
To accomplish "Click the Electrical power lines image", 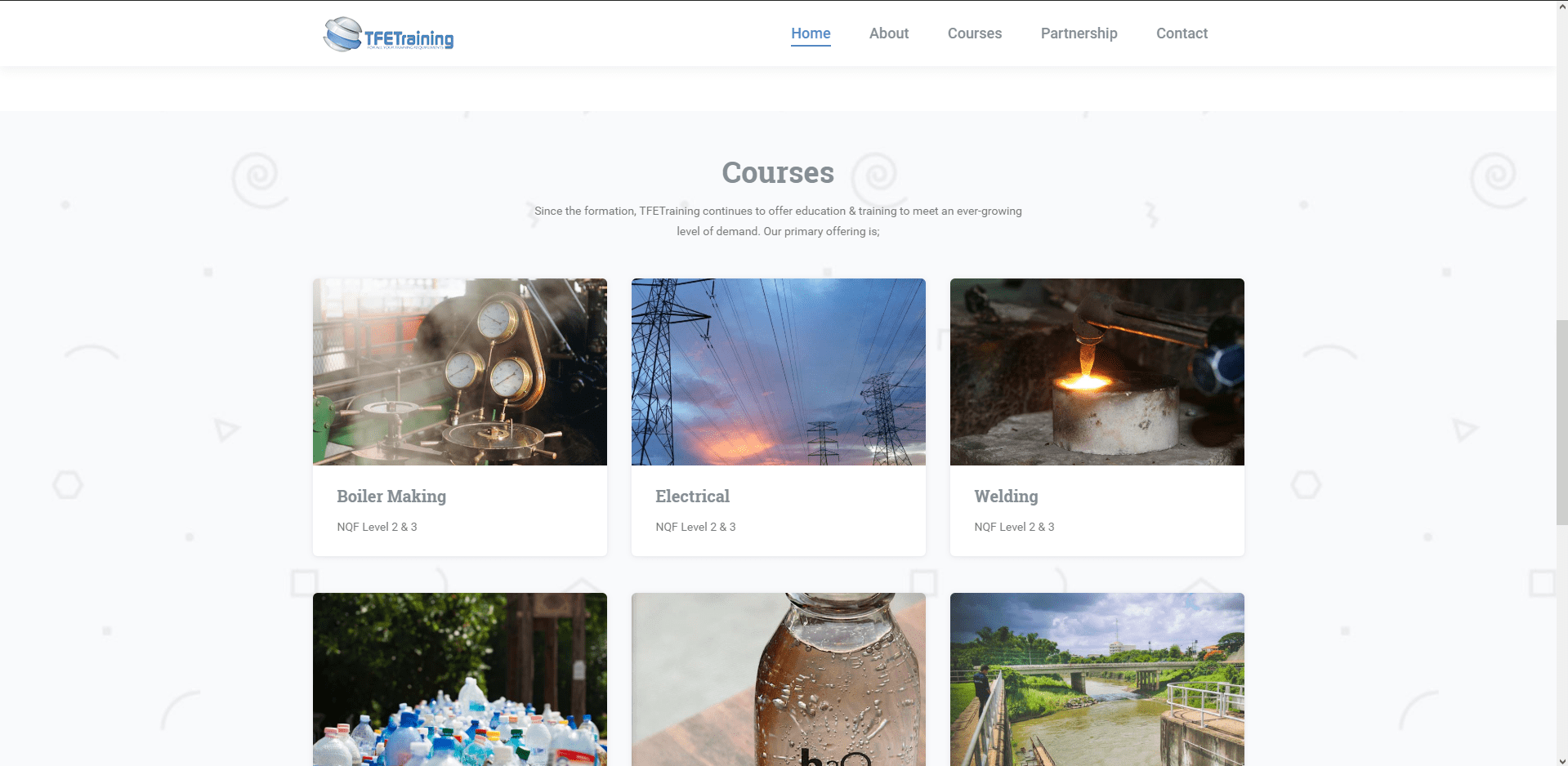I will (779, 372).
